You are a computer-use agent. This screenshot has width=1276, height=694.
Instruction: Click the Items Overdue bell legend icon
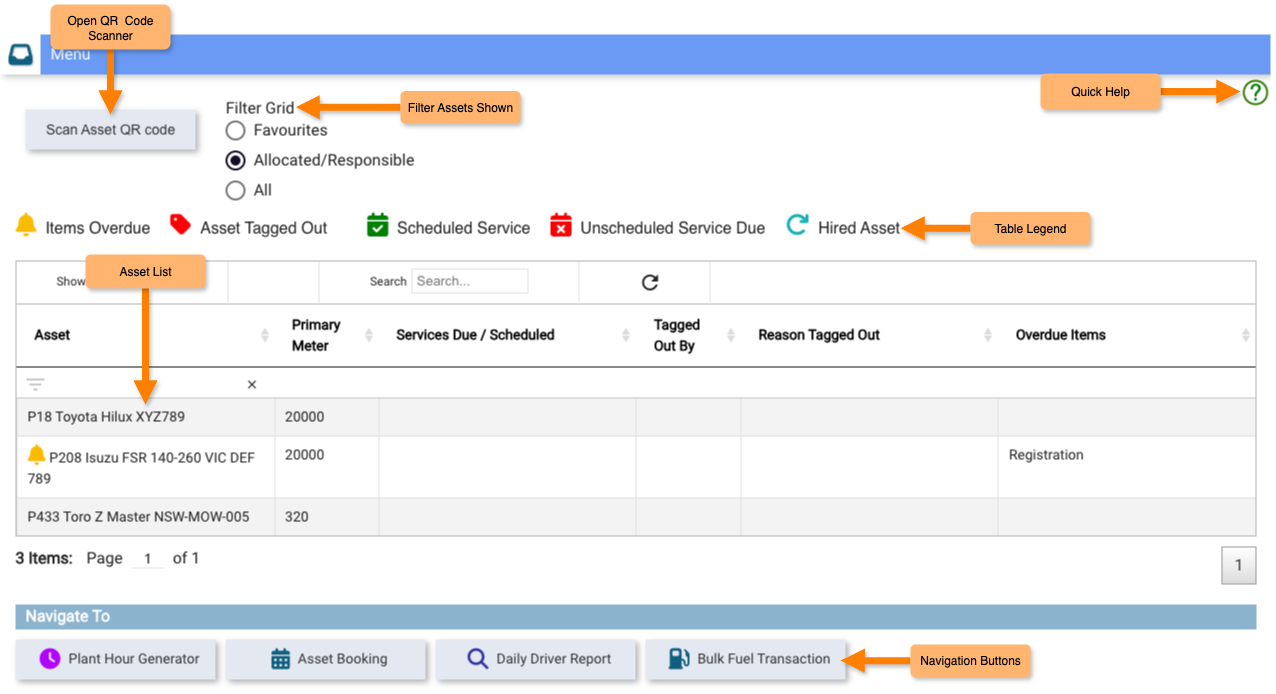pyautogui.click(x=26, y=225)
